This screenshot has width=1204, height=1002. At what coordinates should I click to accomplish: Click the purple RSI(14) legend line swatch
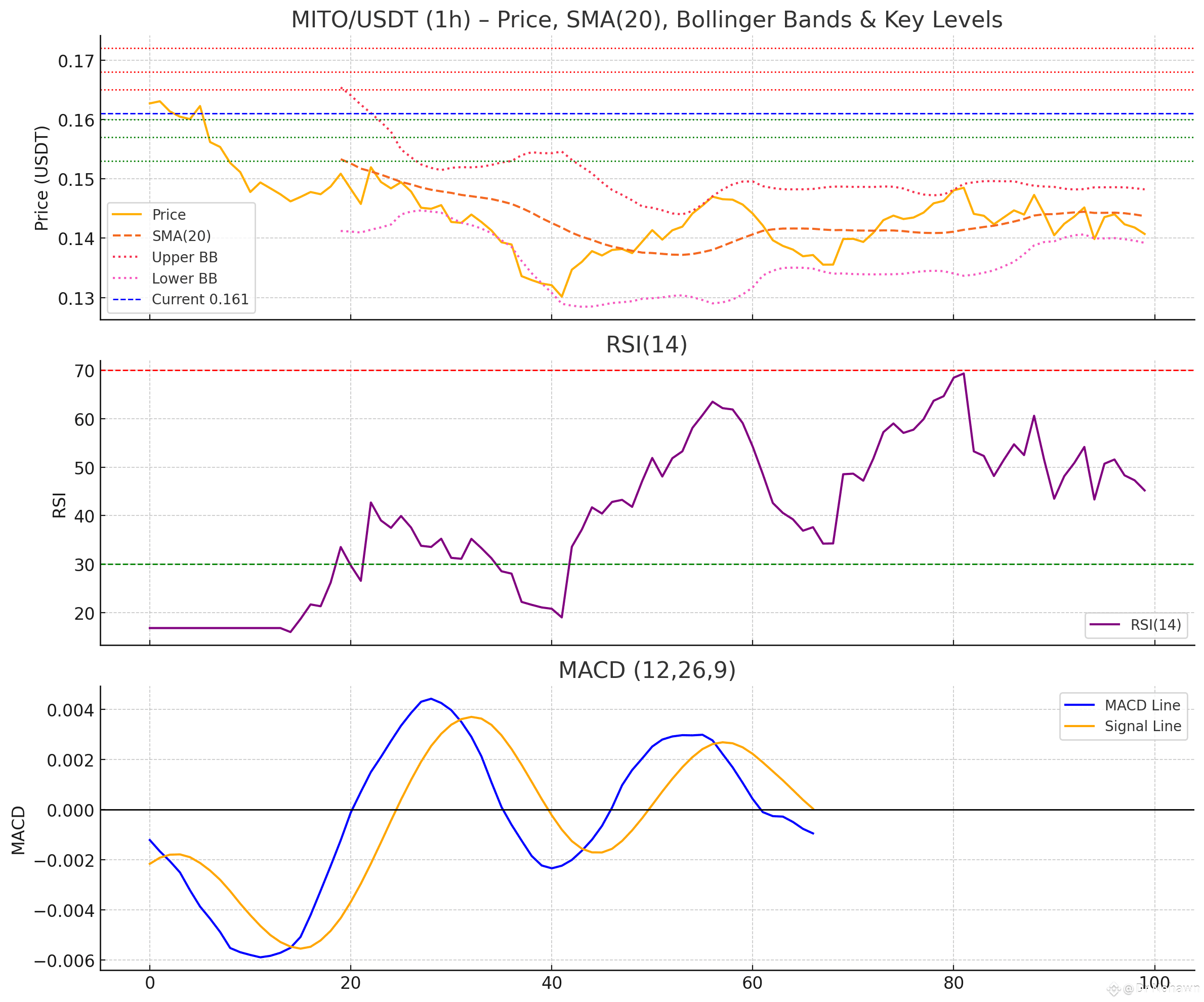[x=1104, y=625]
